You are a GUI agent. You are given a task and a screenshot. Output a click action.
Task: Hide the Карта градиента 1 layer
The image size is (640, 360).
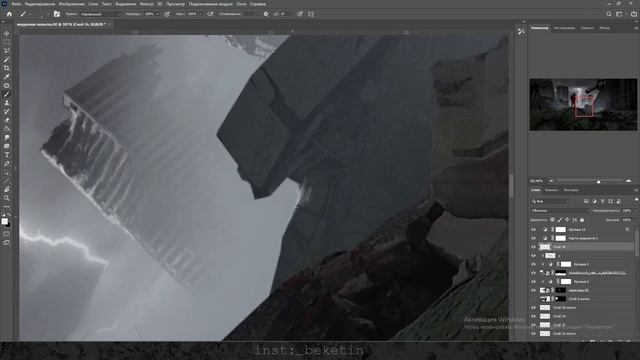point(533,238)
